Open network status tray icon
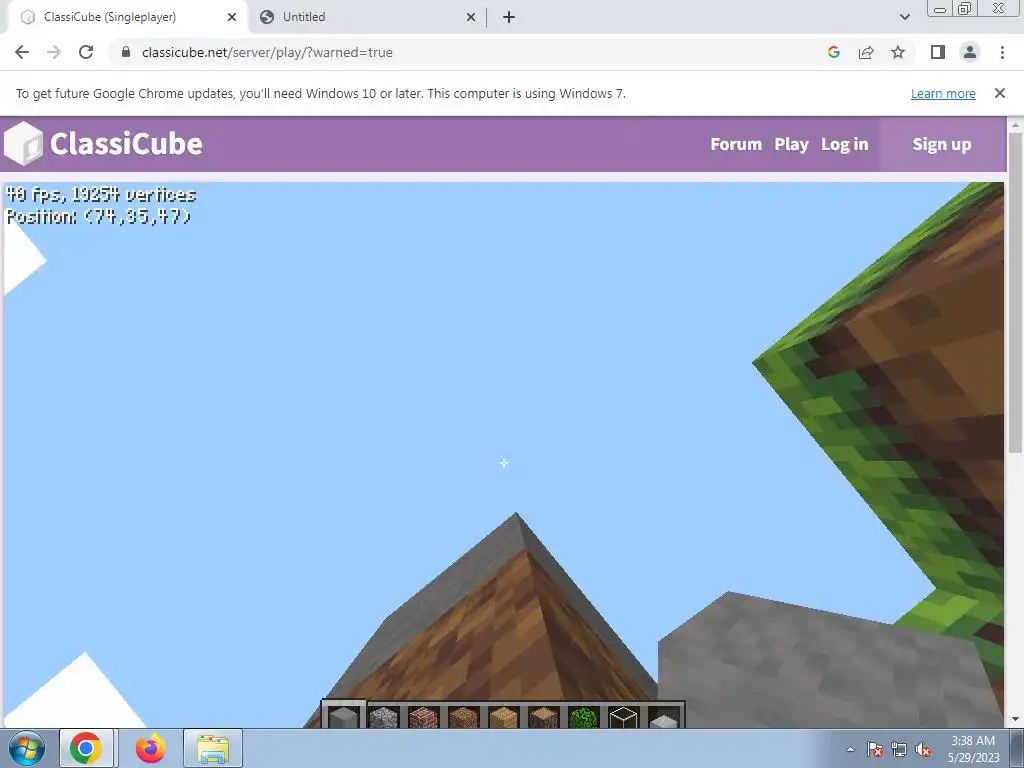 899,749
